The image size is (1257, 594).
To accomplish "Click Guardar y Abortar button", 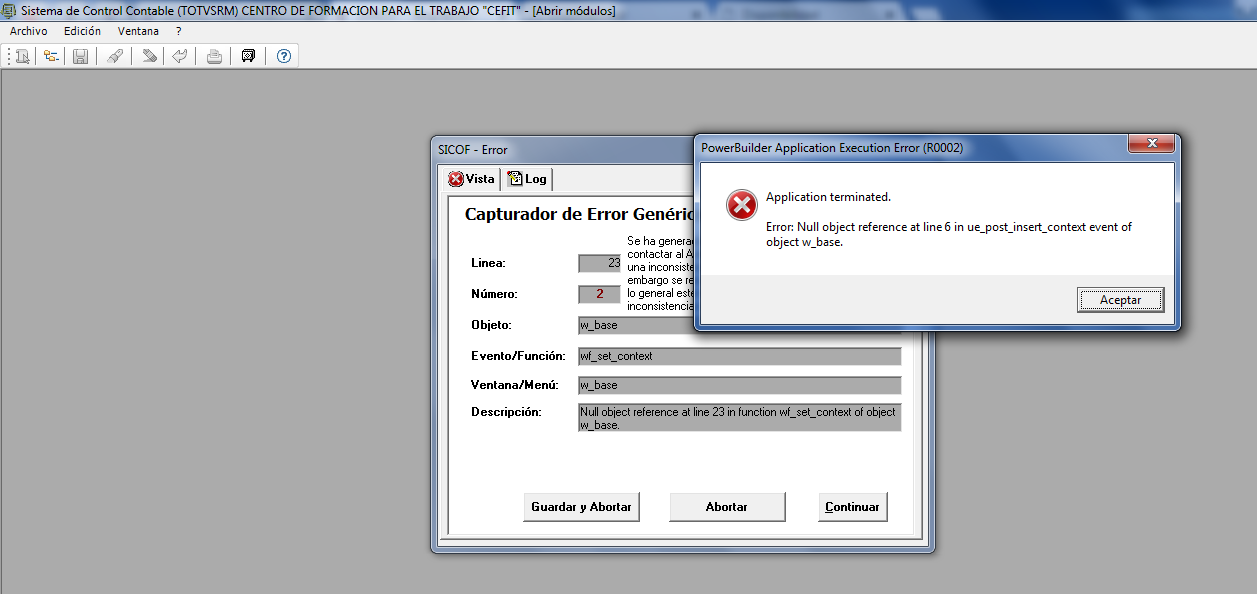I will (581, 507).
